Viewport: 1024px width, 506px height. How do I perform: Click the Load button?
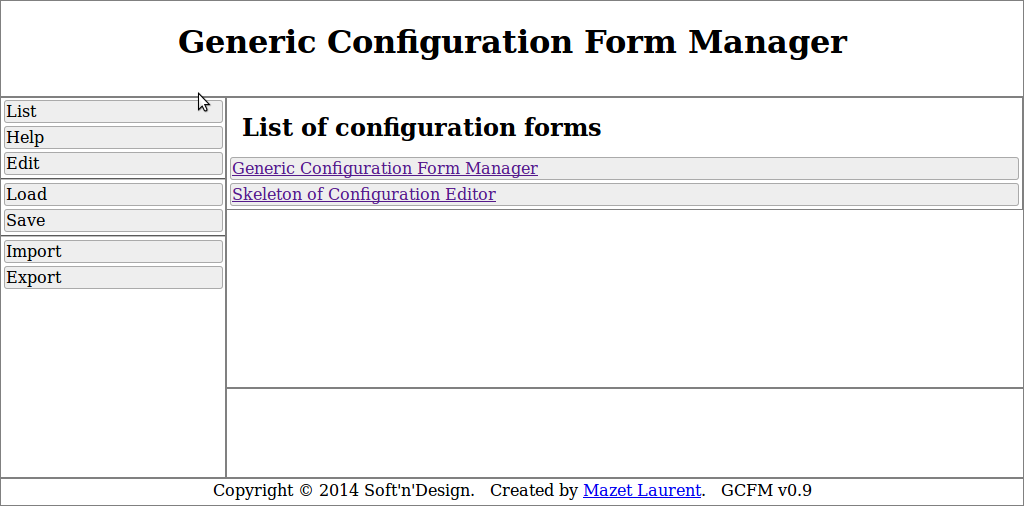tap(113, 194)
